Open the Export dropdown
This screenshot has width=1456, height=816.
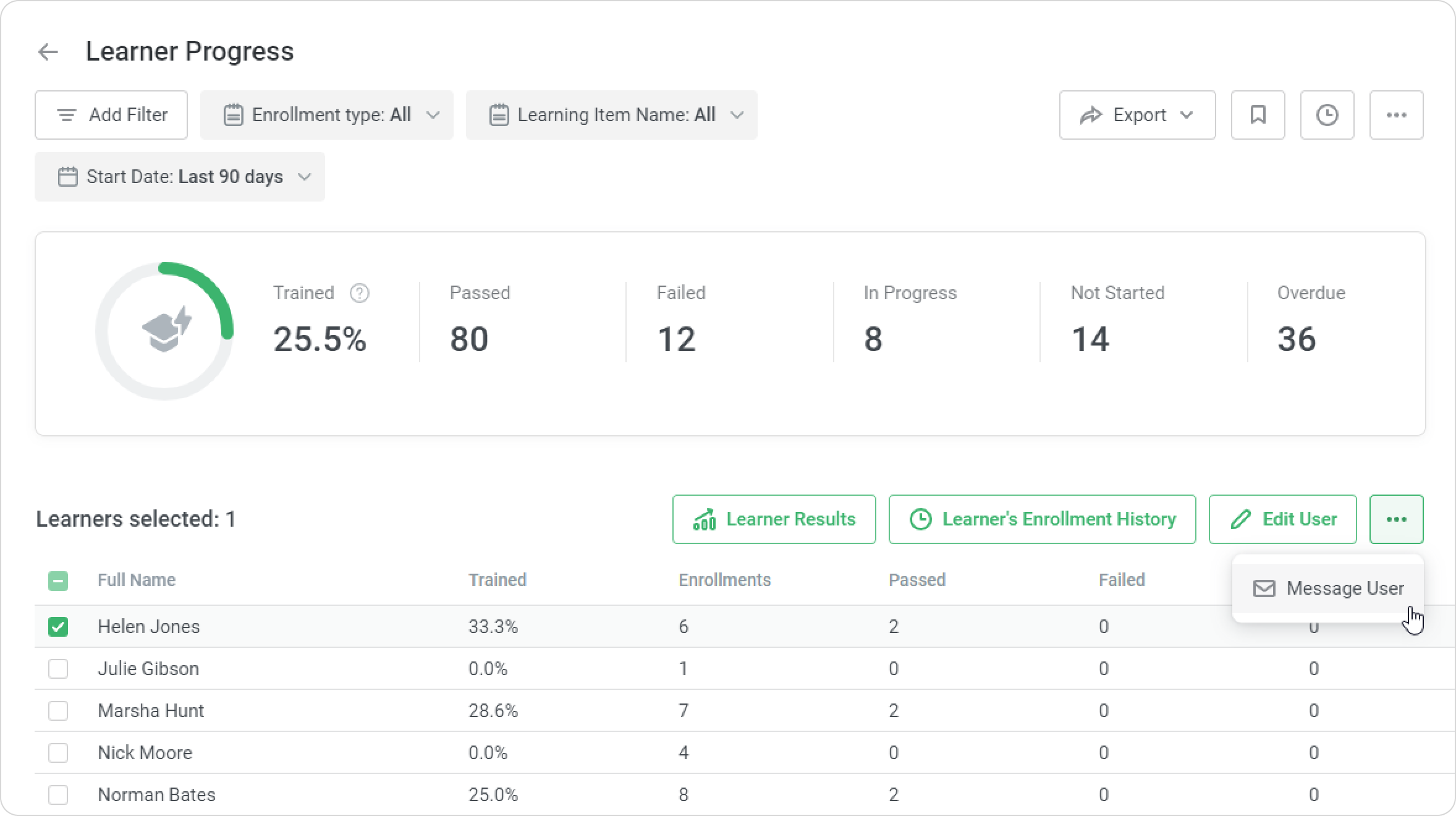tap(1137, 115)
